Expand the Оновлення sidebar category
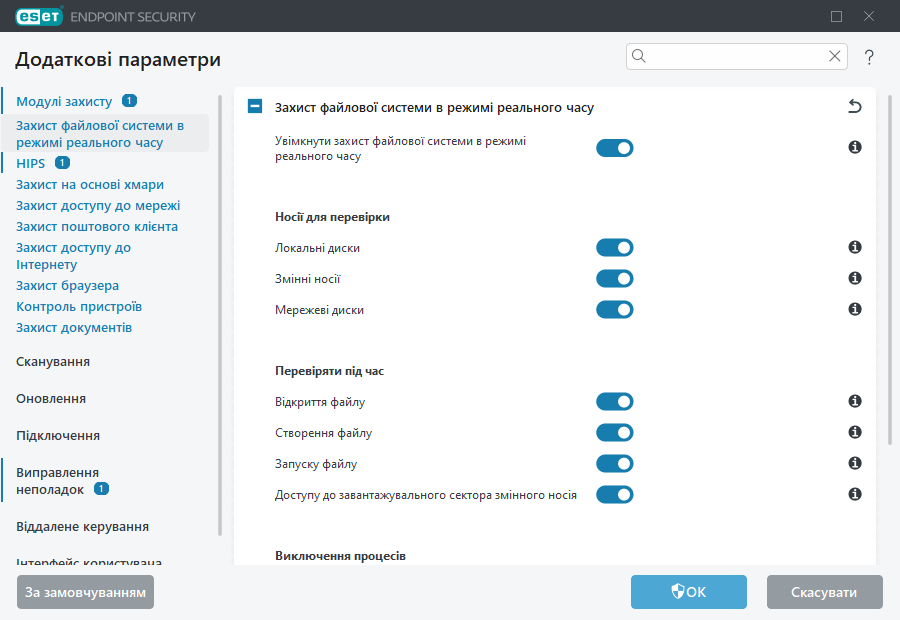The width and height of the screenshot is (900, 620). tap(51, 399)
